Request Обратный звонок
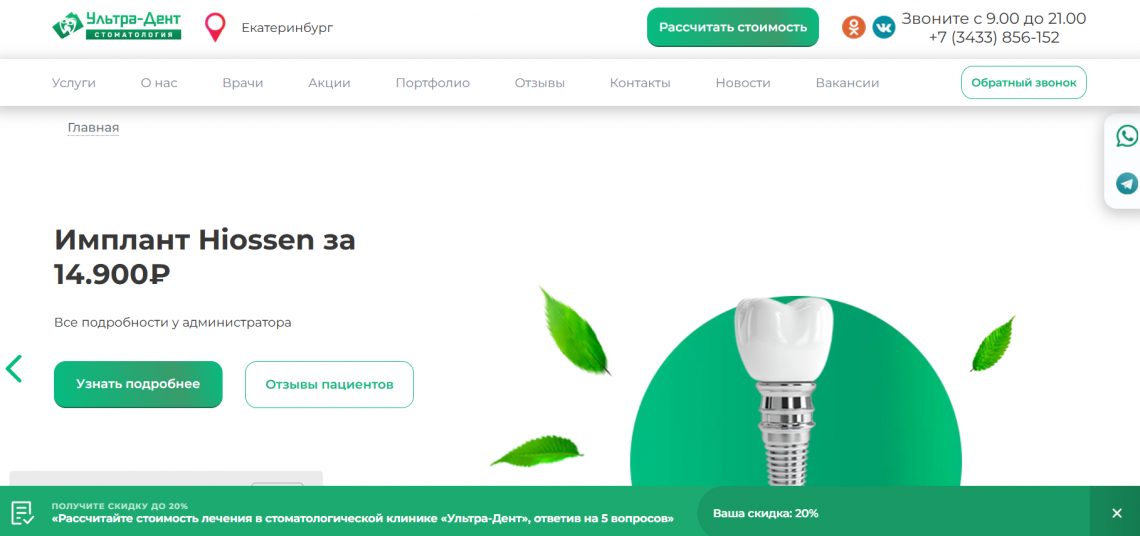The image size is (1140, 536). [1024, 83]
